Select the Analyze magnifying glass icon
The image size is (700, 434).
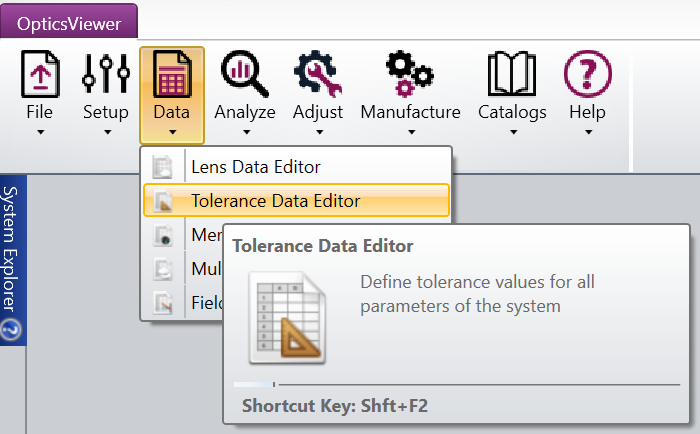click(244, 75)
